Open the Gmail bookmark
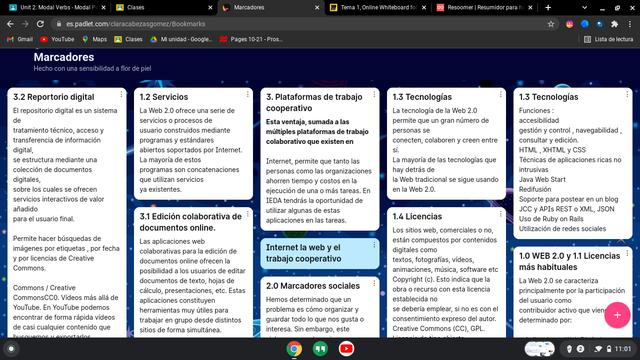 [20, 39]
